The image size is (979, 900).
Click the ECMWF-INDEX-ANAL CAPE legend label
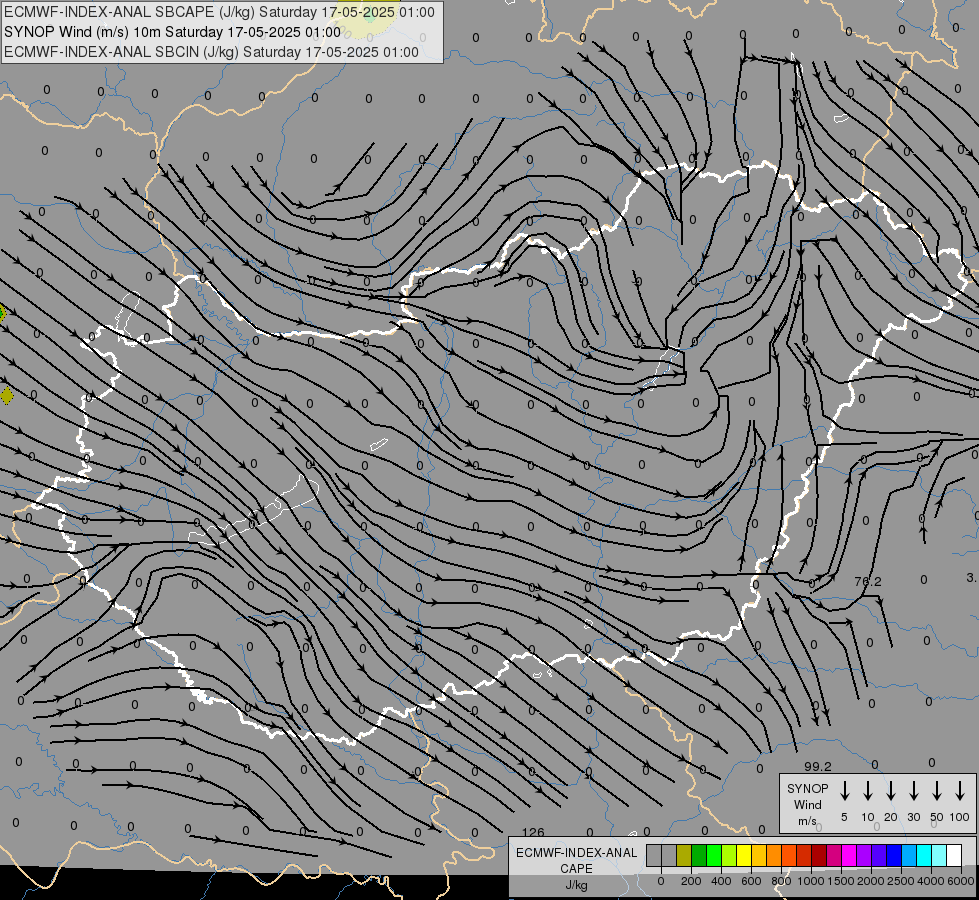576,861
